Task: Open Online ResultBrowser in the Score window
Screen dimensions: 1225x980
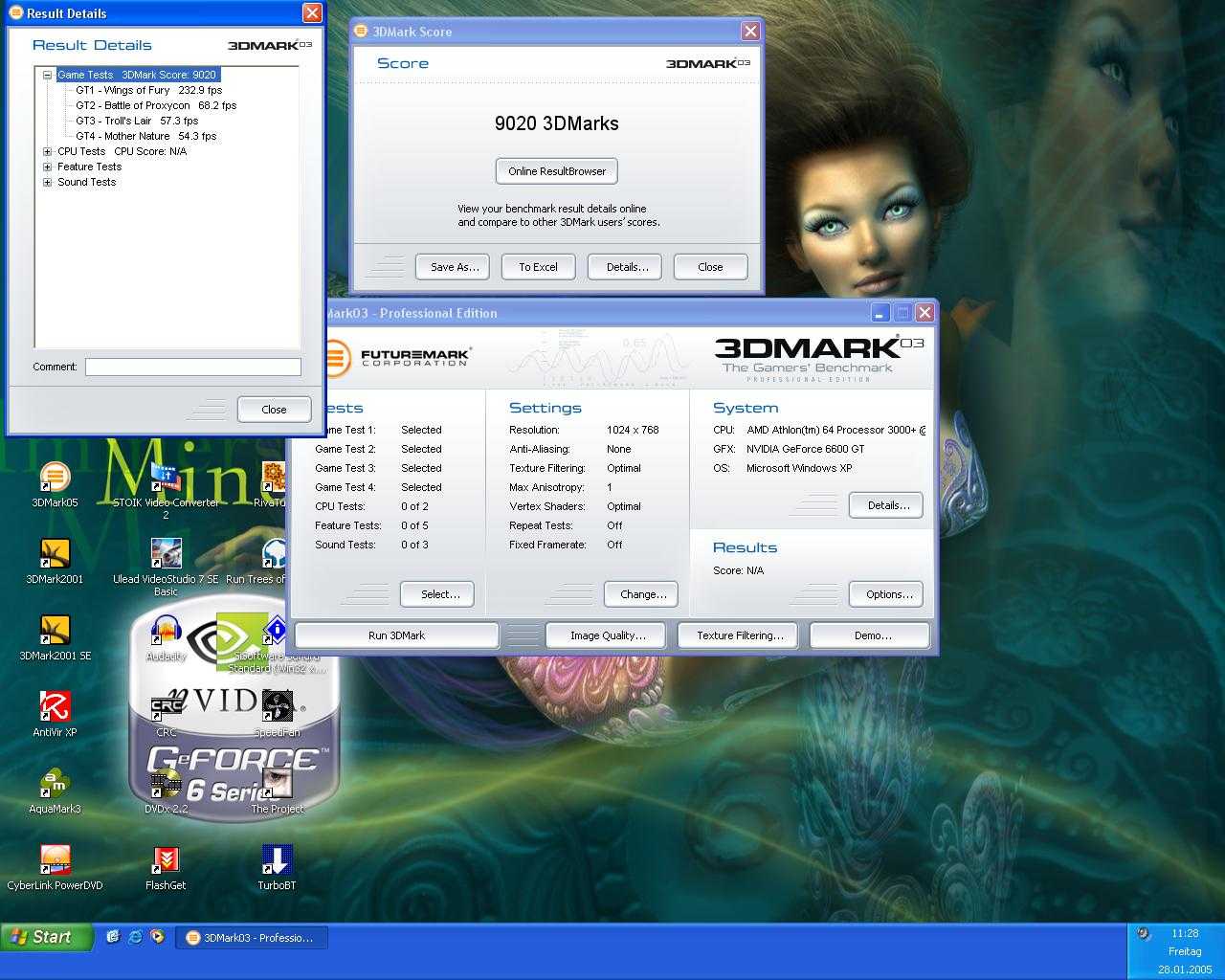Action: [x=557, y=171]
